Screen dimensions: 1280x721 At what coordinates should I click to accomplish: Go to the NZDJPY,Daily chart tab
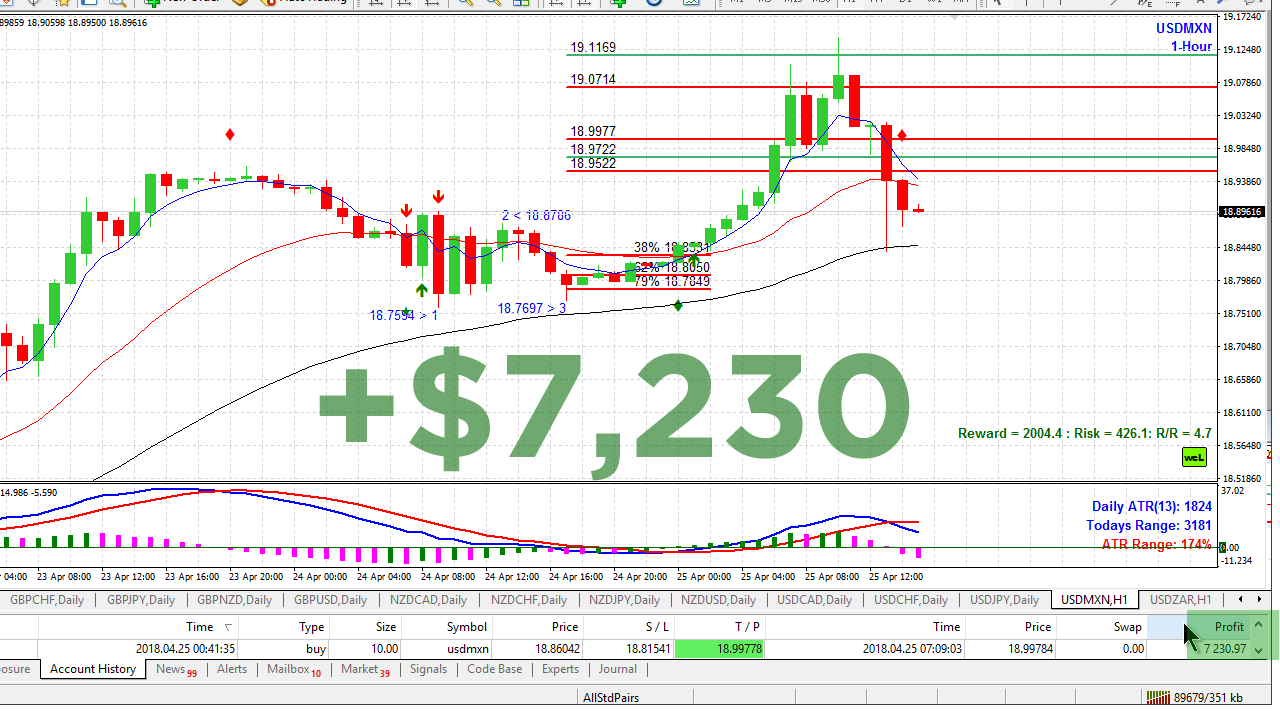point(622,600)
